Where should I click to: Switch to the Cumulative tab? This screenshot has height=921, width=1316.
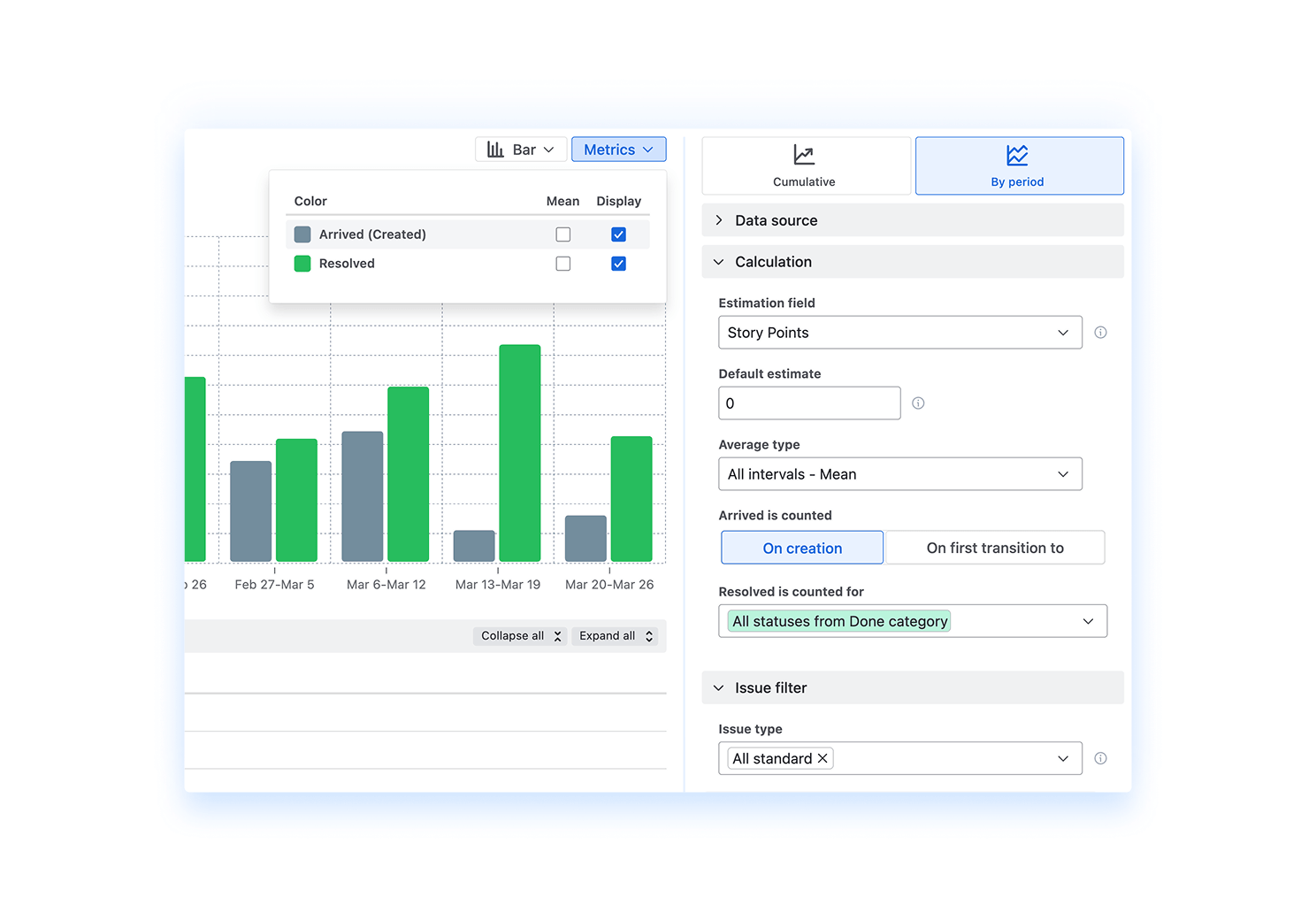(806, 165)
